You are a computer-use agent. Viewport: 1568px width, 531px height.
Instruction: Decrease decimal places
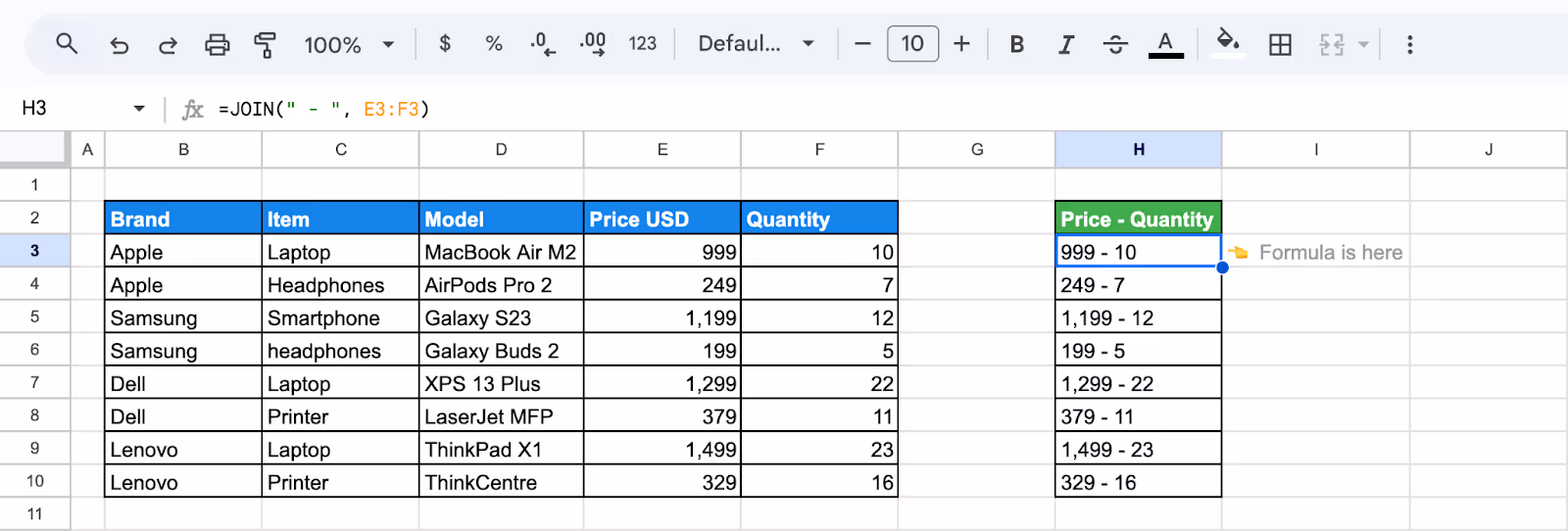(x=542, y=44)
